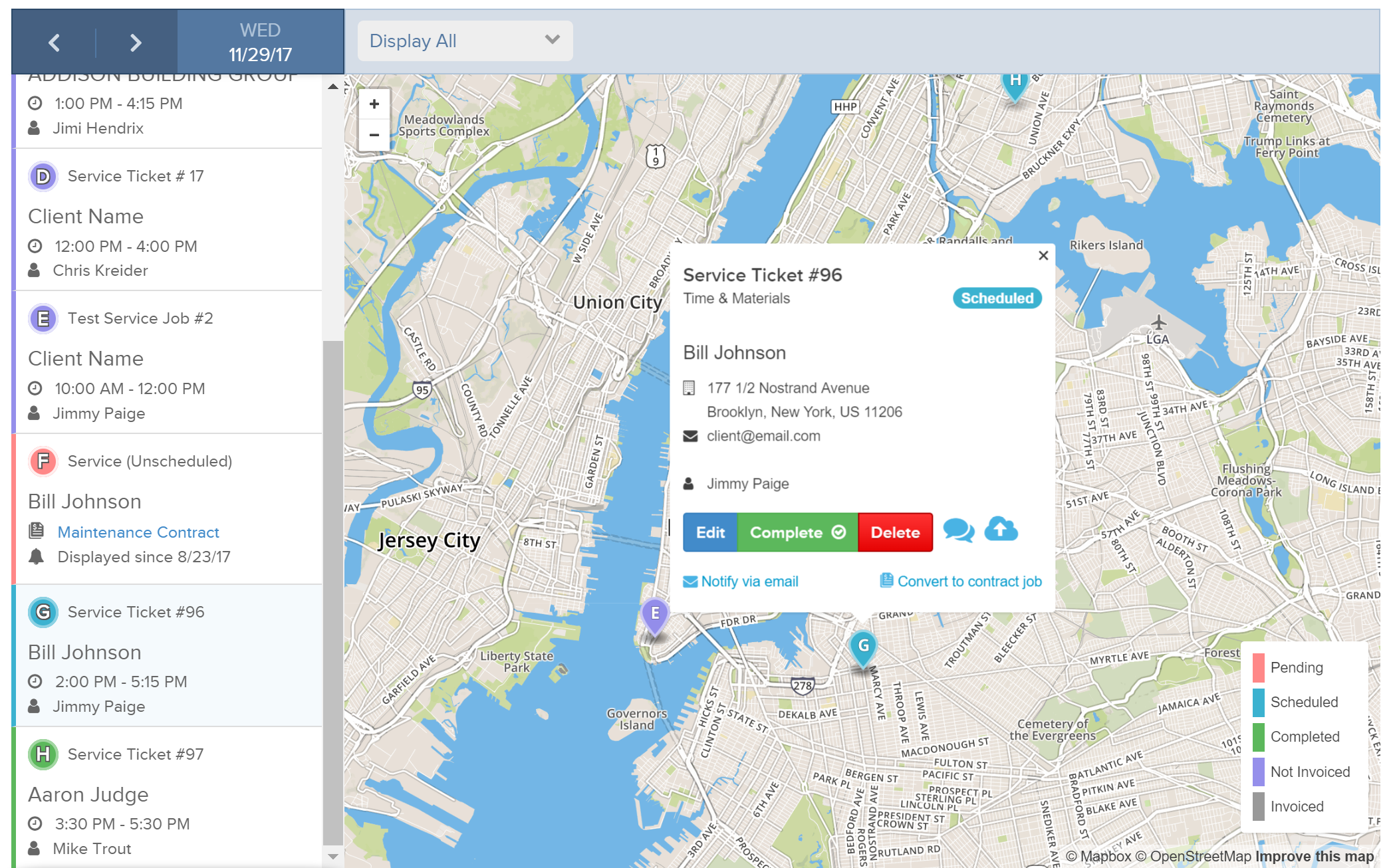Open the Maintenance Contract link
The image size is (1391, 868).
(138, 532)
